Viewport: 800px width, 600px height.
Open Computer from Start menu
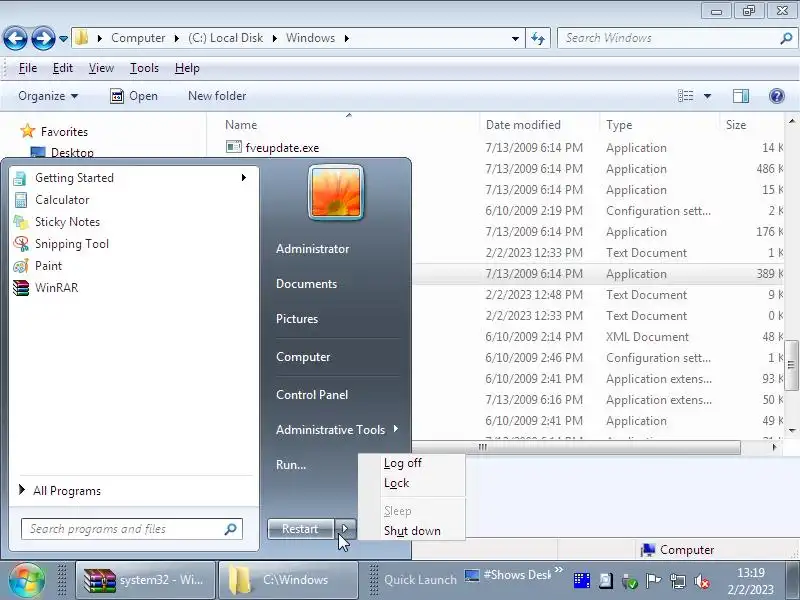(x=303, y=357)
